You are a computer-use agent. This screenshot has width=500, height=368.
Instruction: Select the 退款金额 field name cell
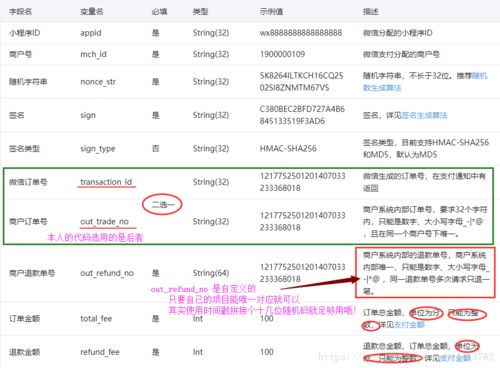tap(24, 352)
